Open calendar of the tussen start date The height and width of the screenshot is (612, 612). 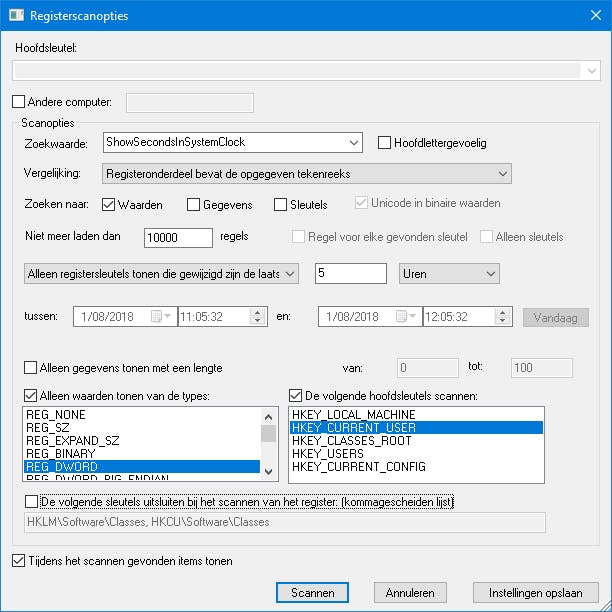(161, 317)
